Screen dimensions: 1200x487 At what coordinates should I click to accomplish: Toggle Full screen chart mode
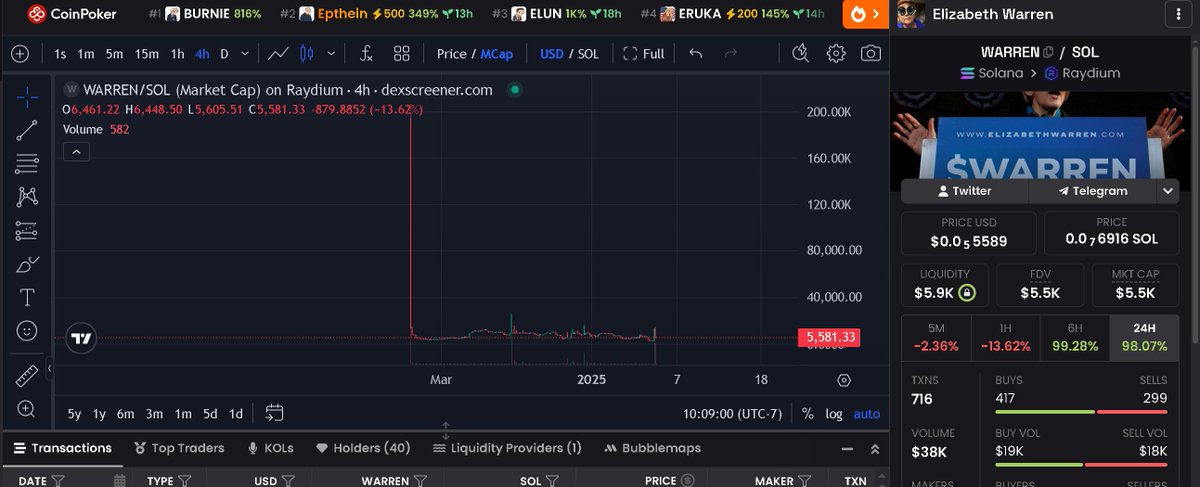(x=643, y=53)
